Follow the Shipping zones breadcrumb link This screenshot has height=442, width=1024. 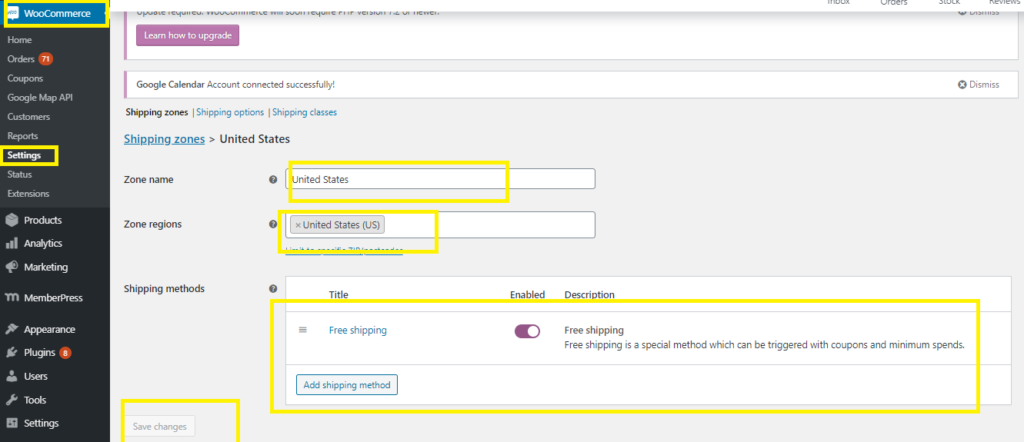click(165, 139)
